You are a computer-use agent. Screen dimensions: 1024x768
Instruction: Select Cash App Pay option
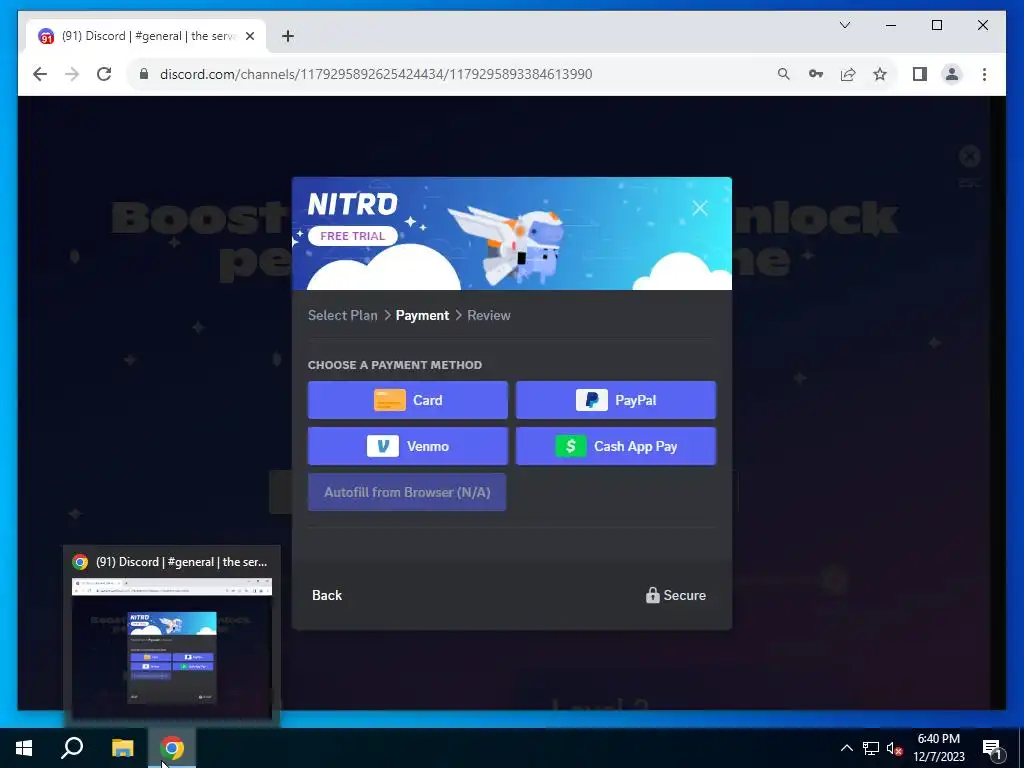[616, 446]
